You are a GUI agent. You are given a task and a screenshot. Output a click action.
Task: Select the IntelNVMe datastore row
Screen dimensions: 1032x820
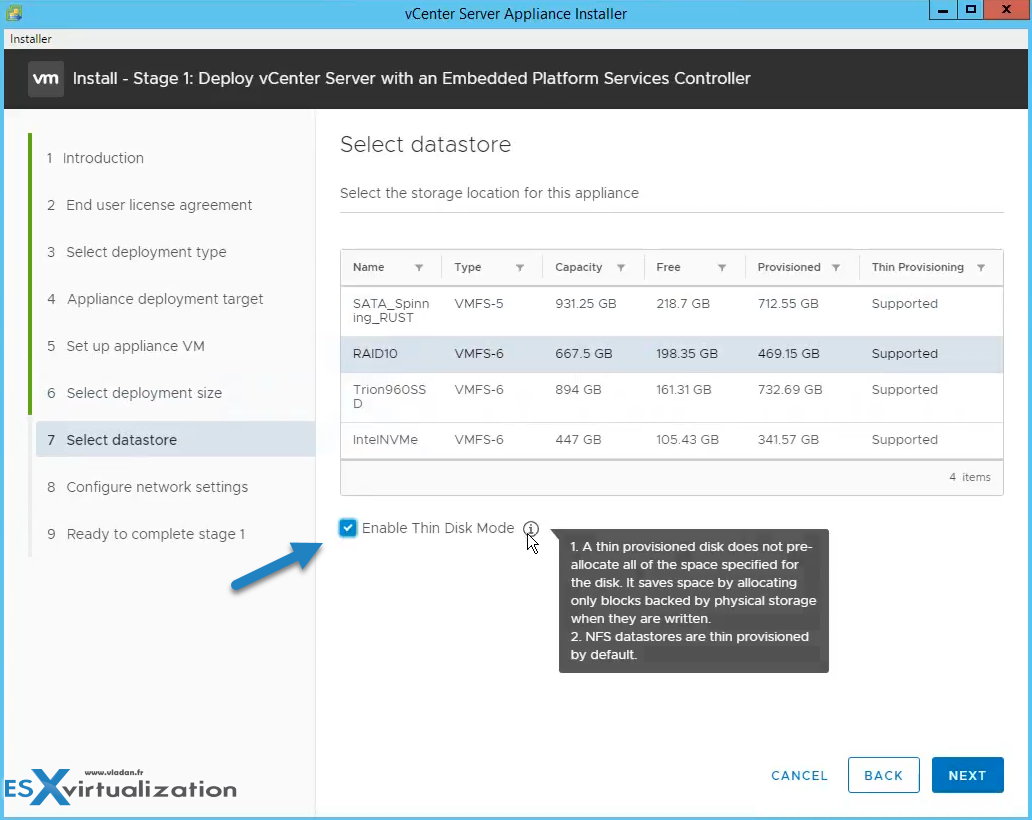tap(671, 440)
